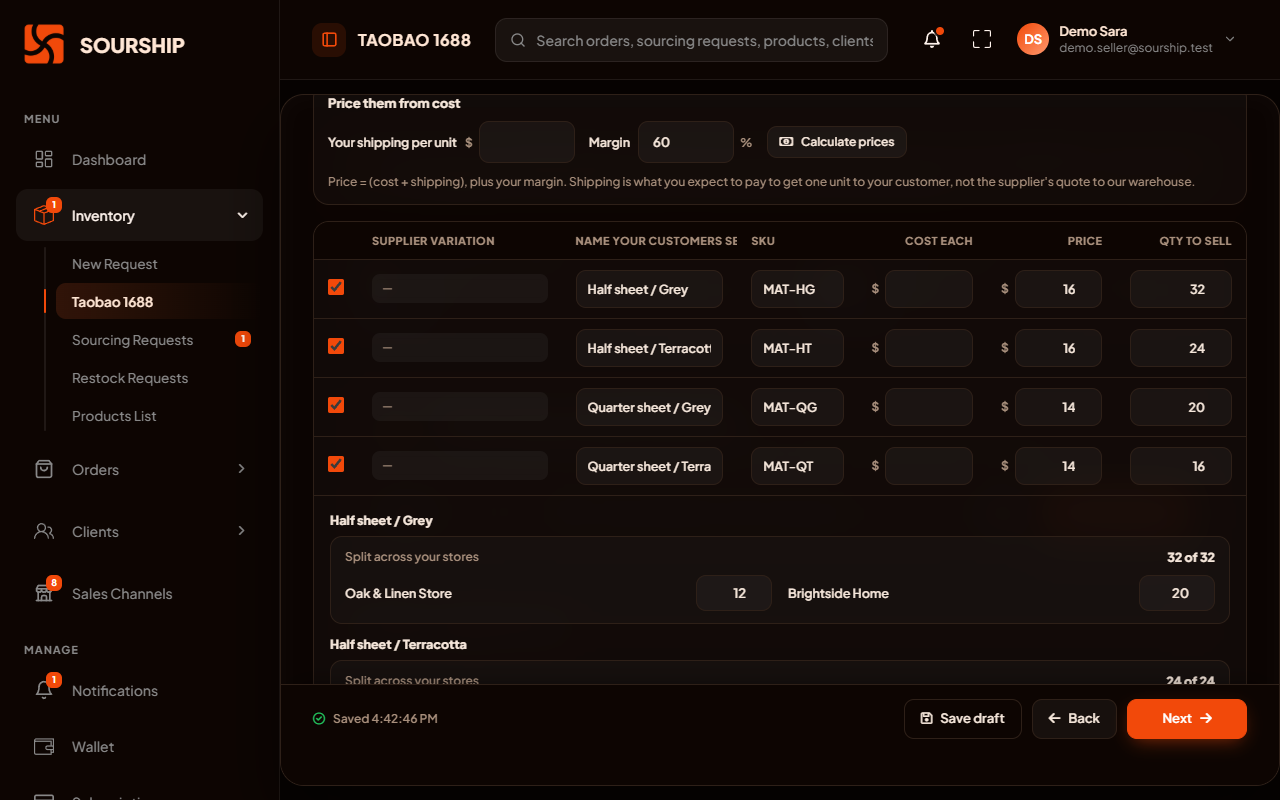This screenshot has width=1280, height=800.
Task: Click the Save draft button
Action: click(963, 719)
